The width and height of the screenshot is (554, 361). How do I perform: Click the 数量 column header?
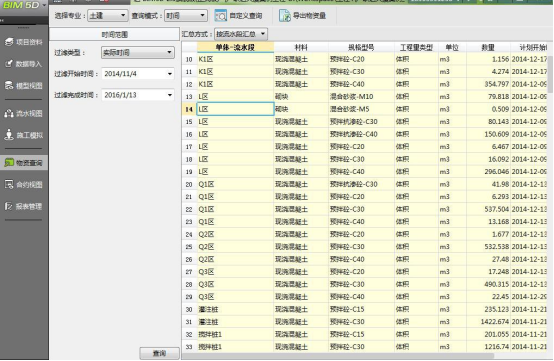point(488,47)
